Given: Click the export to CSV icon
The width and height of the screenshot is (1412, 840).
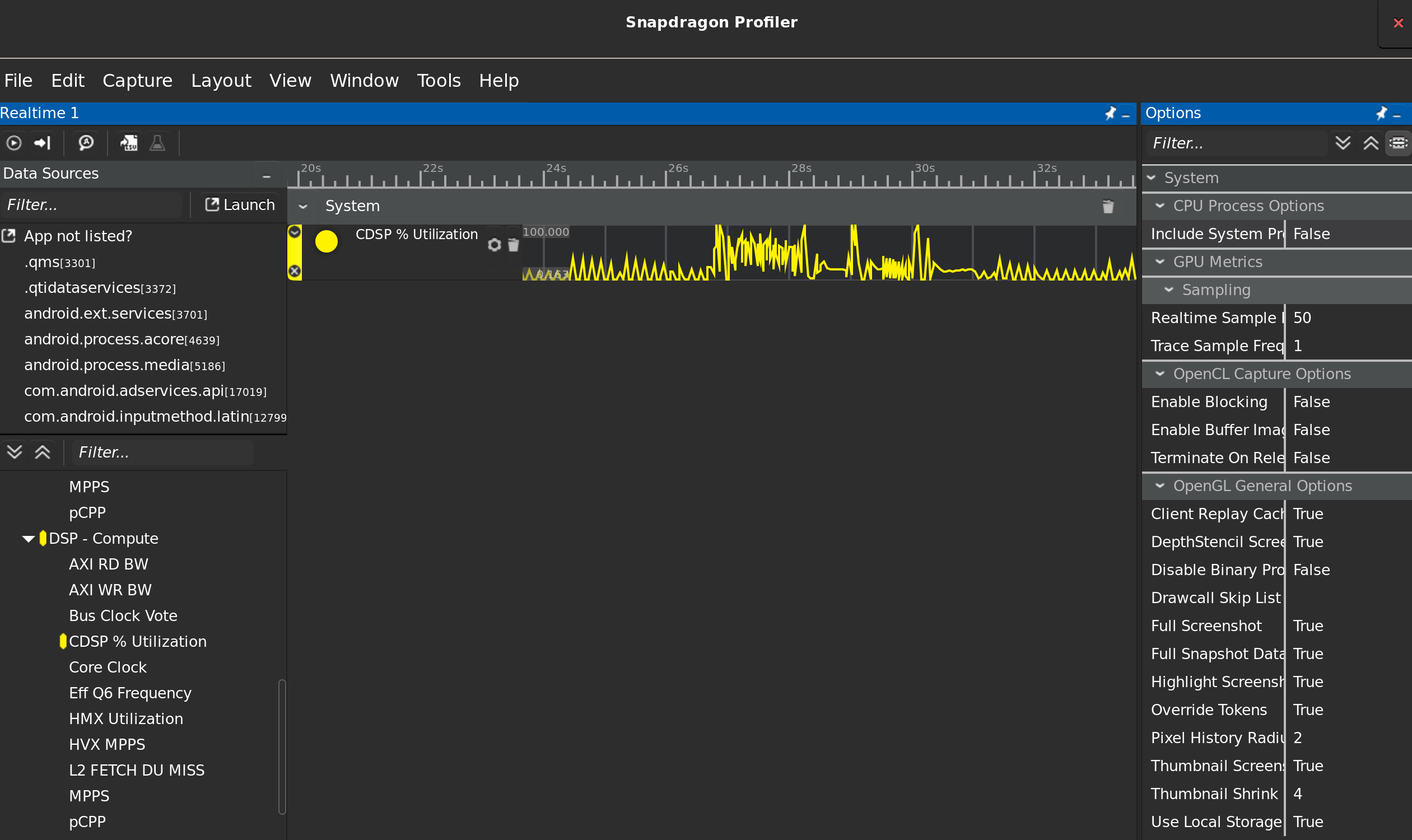Looking at the screenshot, I should 129,143.
